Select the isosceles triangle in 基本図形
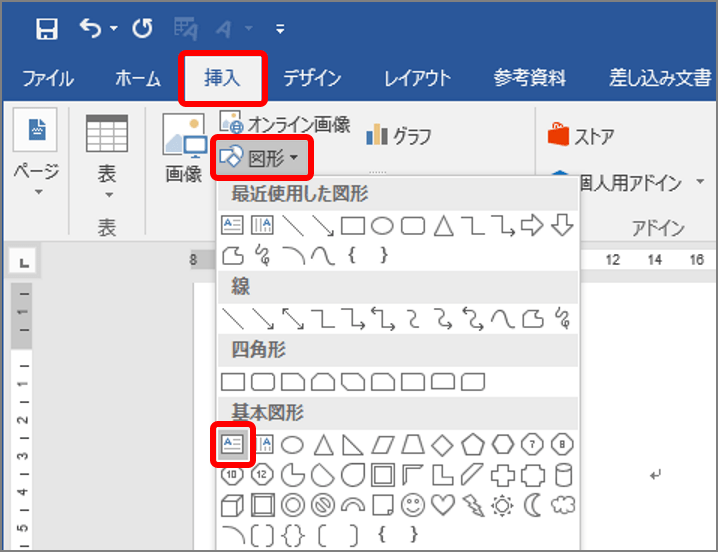 (x=323, y=445)
